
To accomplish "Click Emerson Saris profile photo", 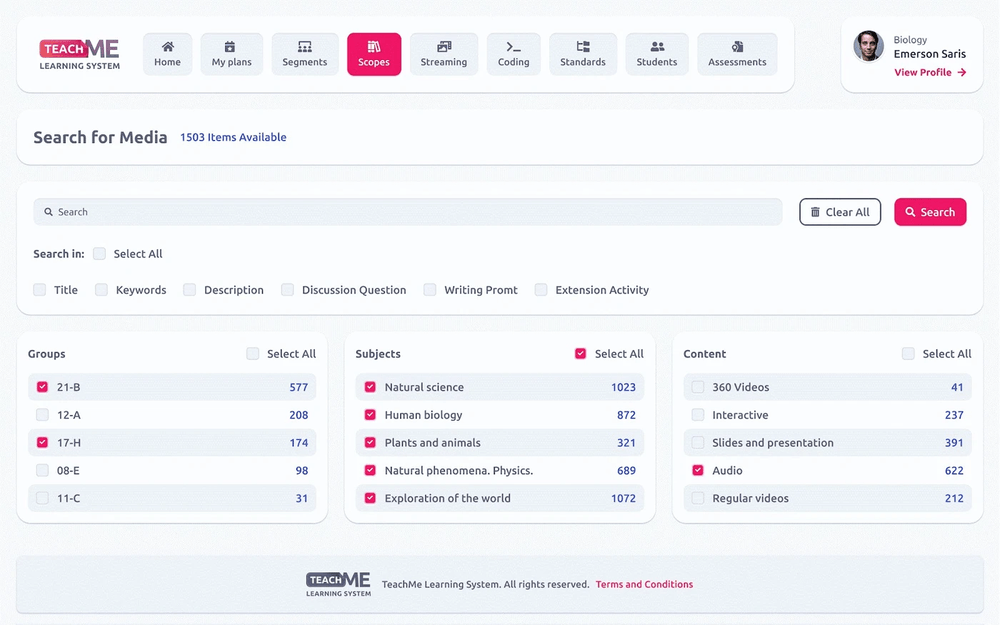I will pos(868,46).
